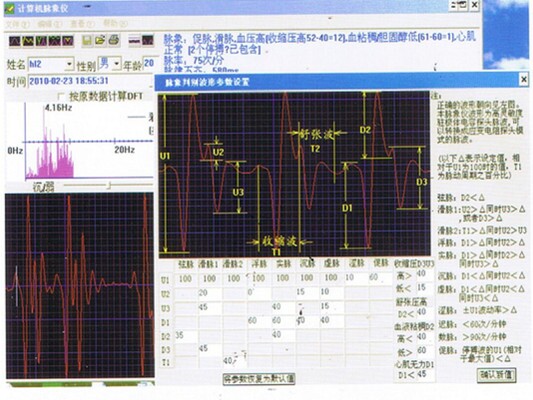
Task: Adjust the 沉/弱 slider handle
Action: (x=109, y=185)
